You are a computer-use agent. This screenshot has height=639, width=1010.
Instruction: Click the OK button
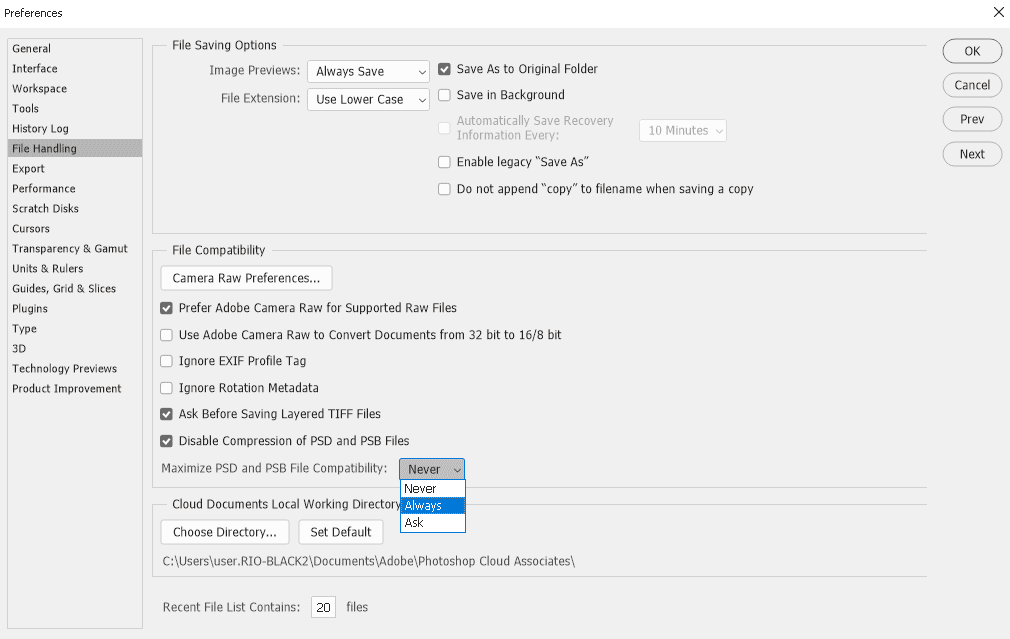click(972, 51)
